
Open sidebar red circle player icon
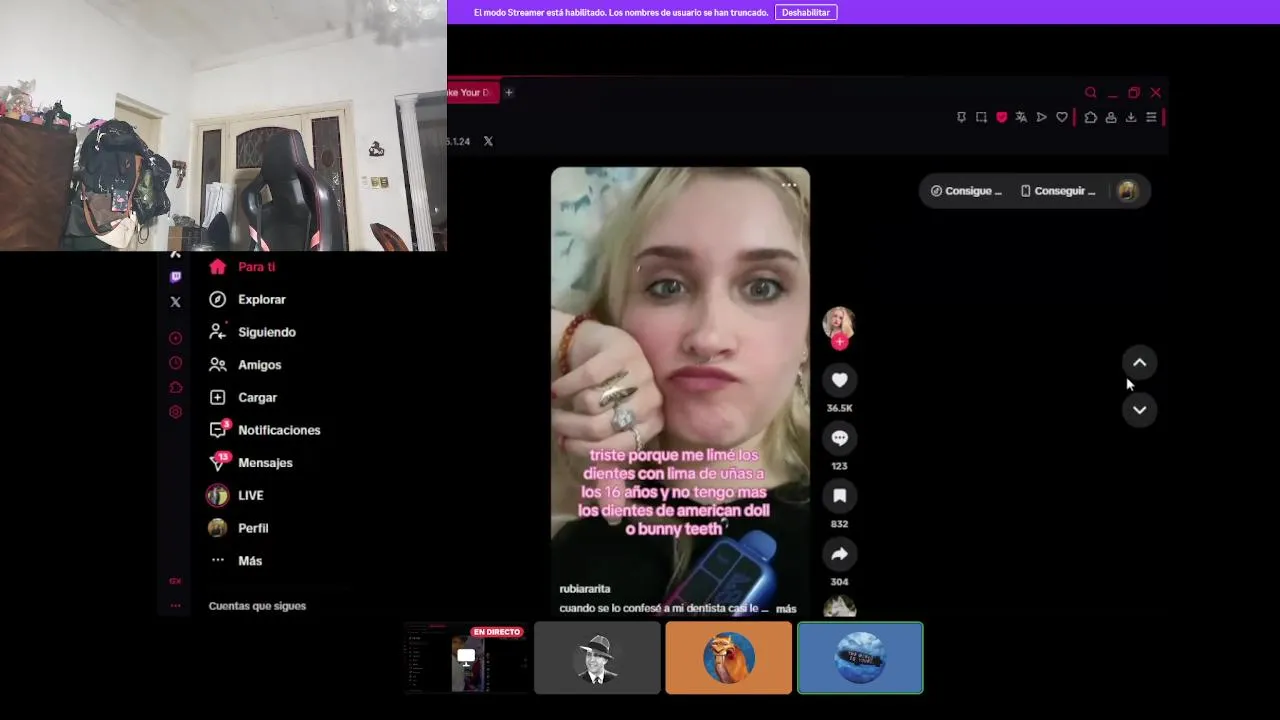pos(176,338)
